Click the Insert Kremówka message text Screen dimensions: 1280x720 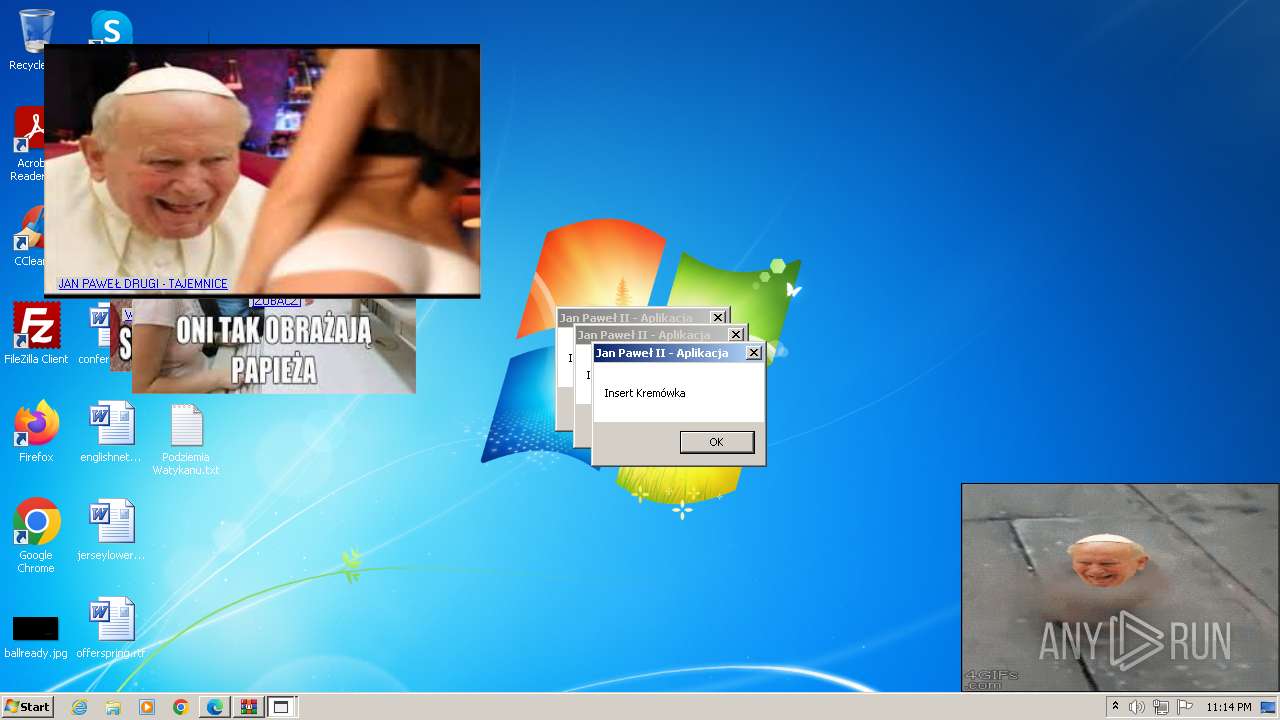(x=645, y=393)
